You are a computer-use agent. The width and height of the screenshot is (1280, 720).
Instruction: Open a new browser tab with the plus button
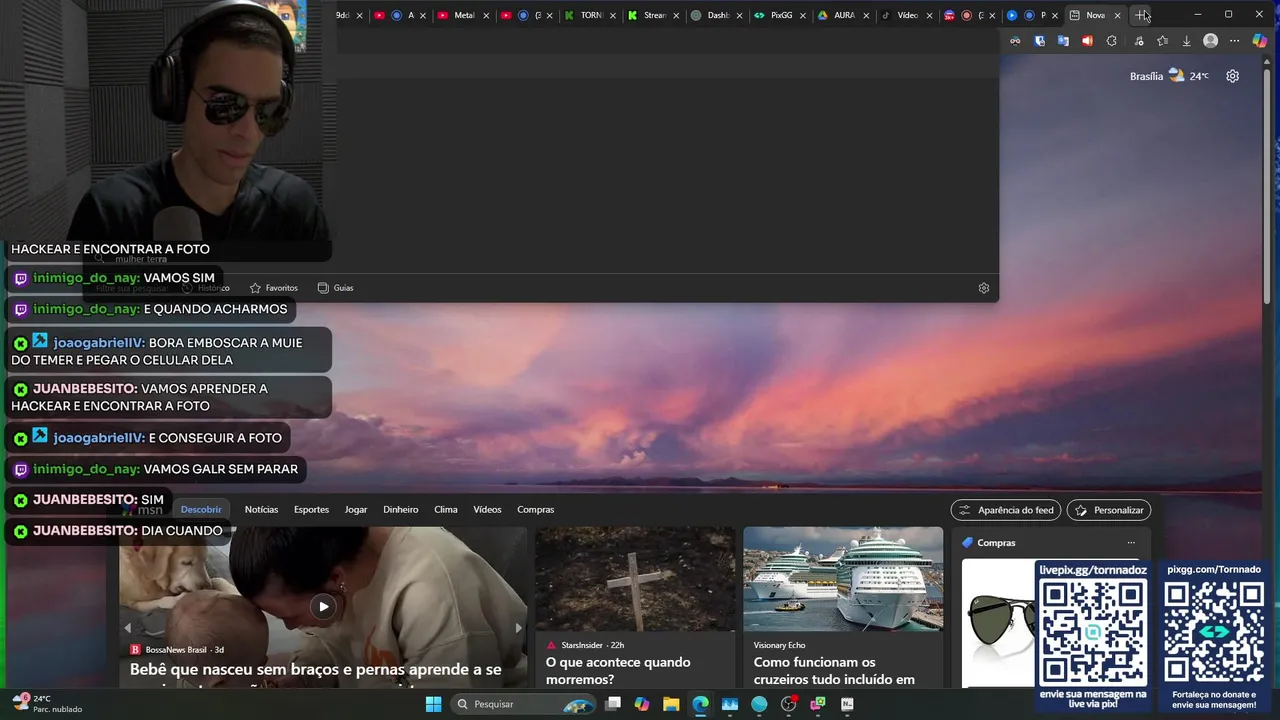[x=1141, y=15]
